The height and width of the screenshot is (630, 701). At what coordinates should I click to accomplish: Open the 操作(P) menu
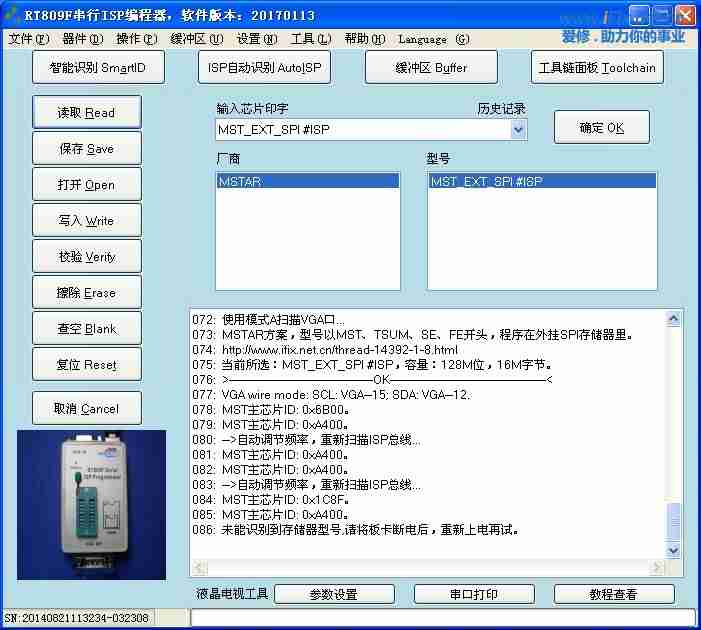click(137, 39)
